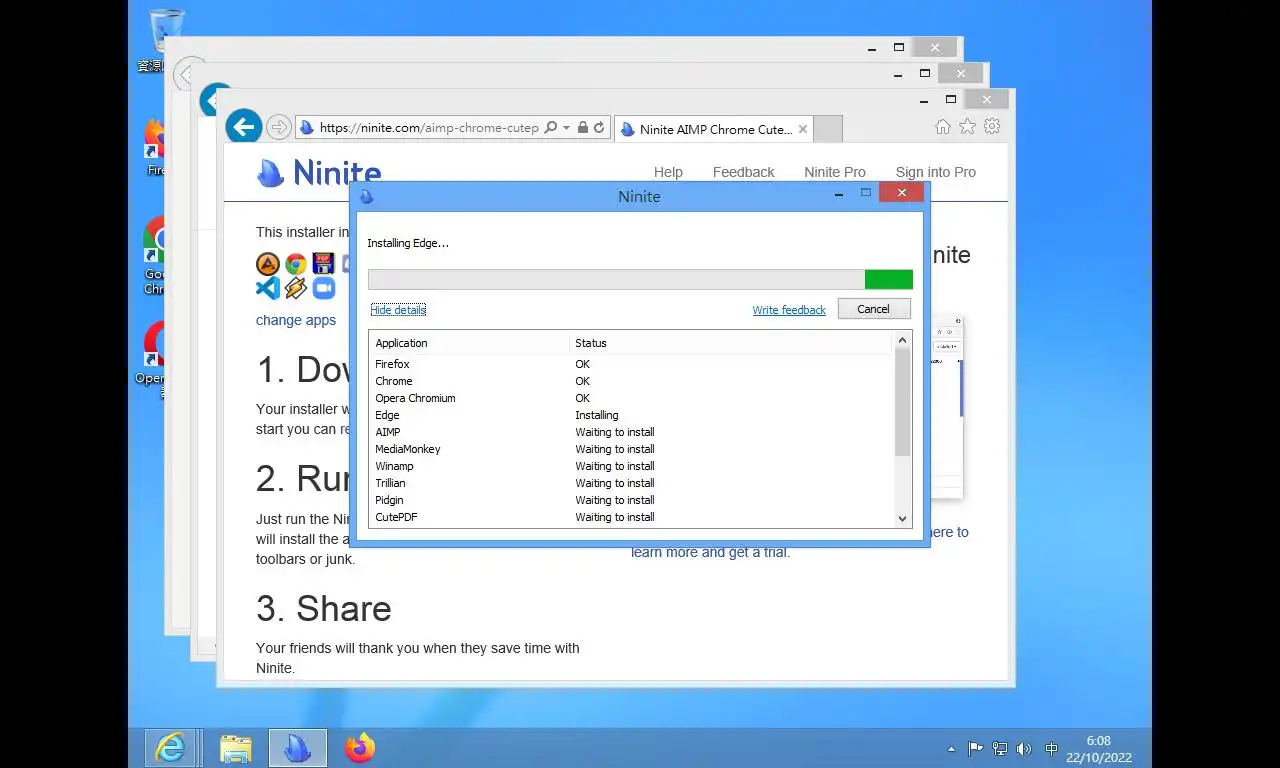Open the Feedback link on Ninite page
The width and height of the screenshot is (1280, 768).
tap(743, 172)
